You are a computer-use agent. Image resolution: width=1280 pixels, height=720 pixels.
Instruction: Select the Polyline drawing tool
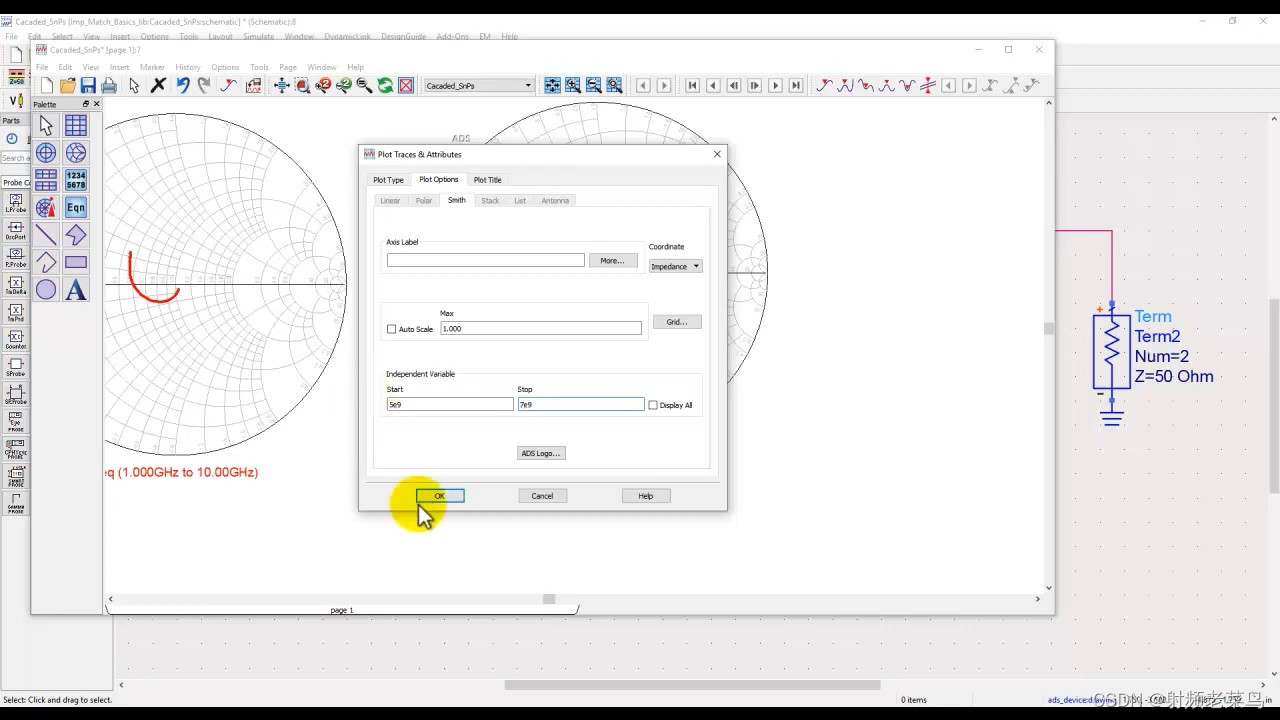(46, 262)
